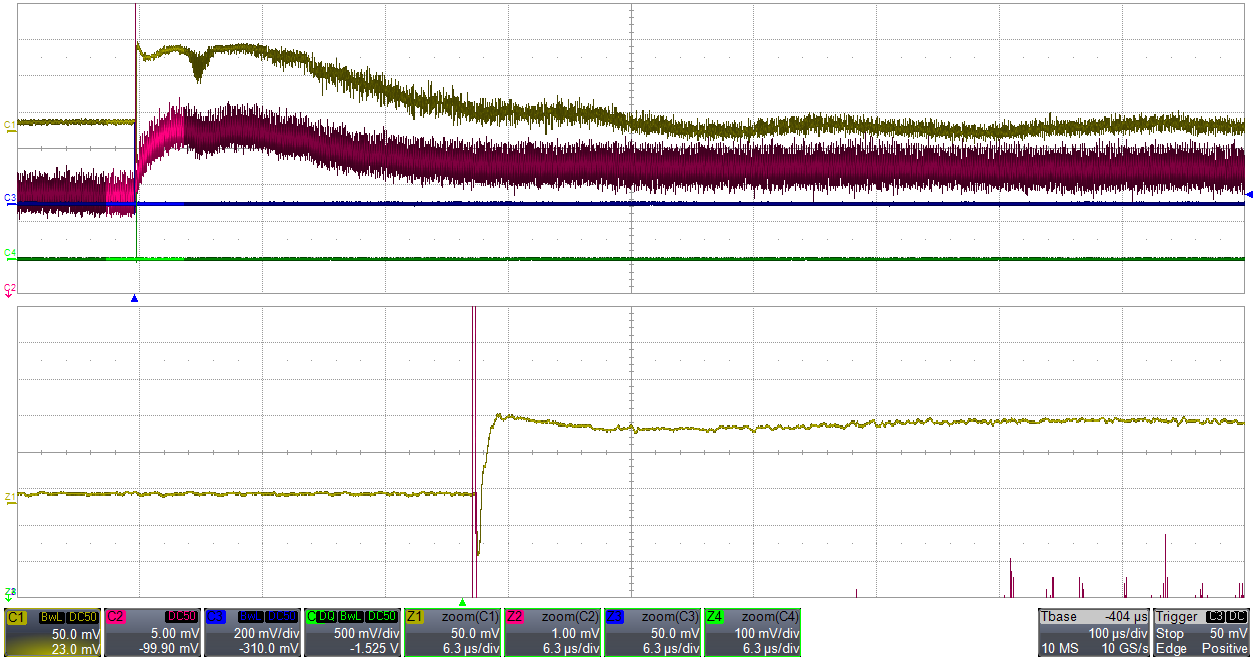The width and height of the screenshot is (1255, 658).
Task: Open the Tbase timebase settings box
Action: pyautogui.click(x=1094, y=632)
